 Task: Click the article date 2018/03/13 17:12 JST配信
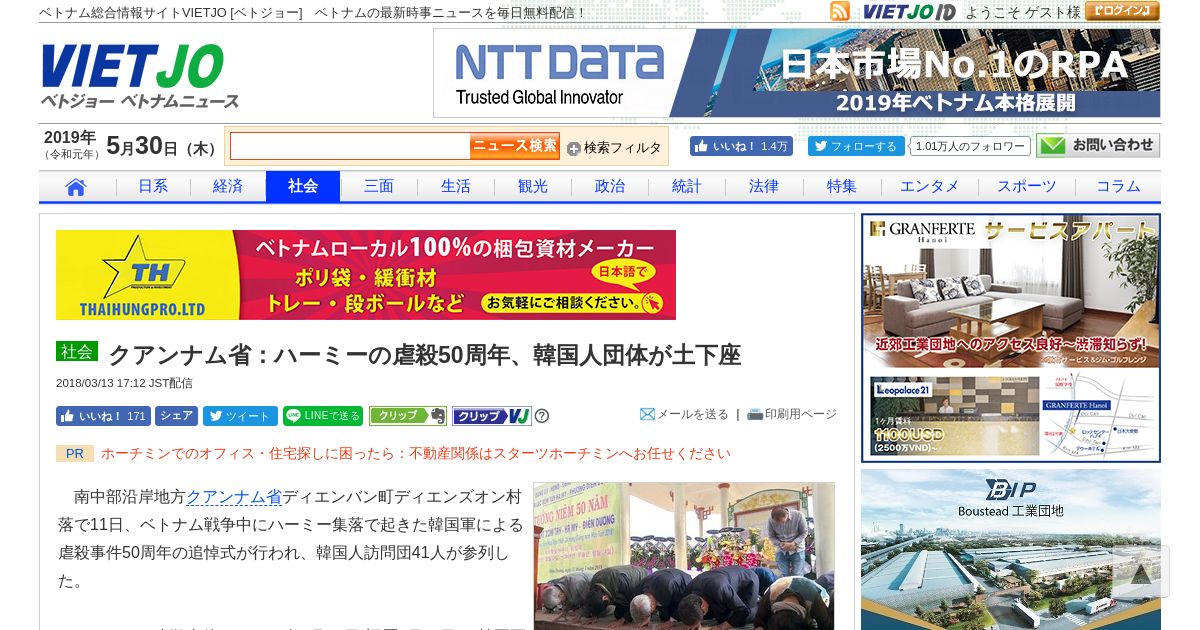click(x=124, y=383)
